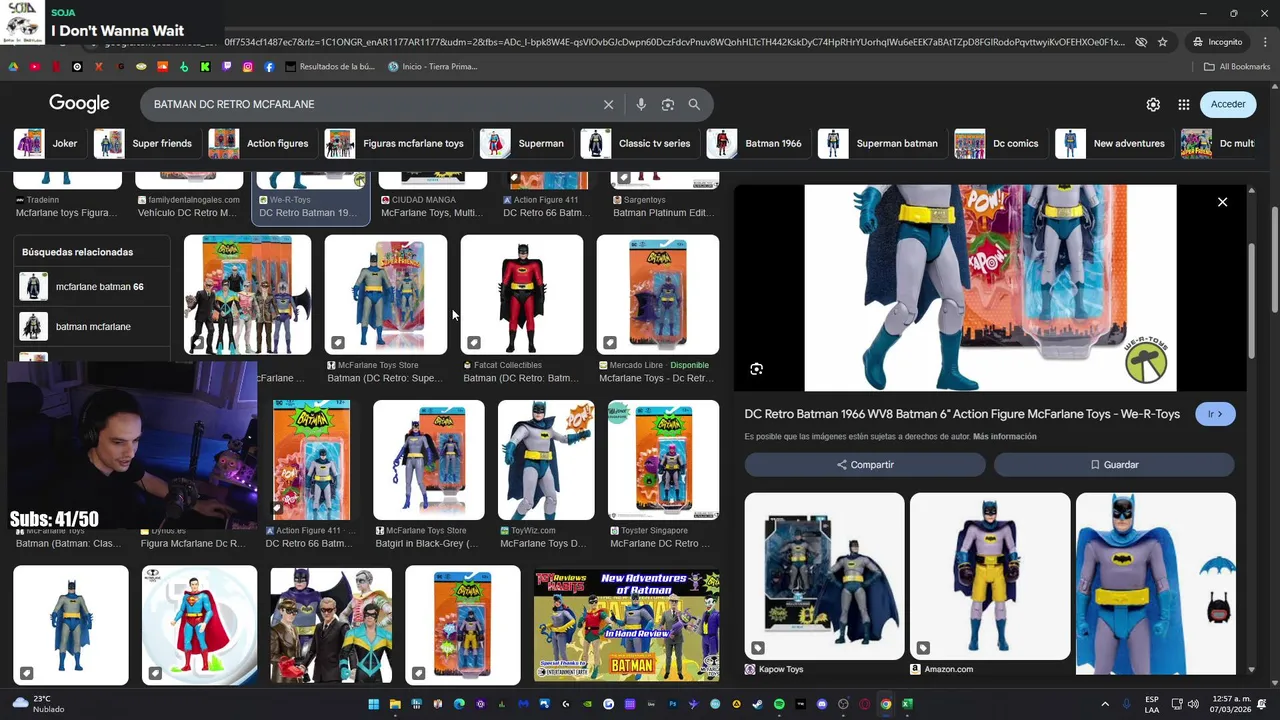Open related search mcfarlane batman 66

91,287
